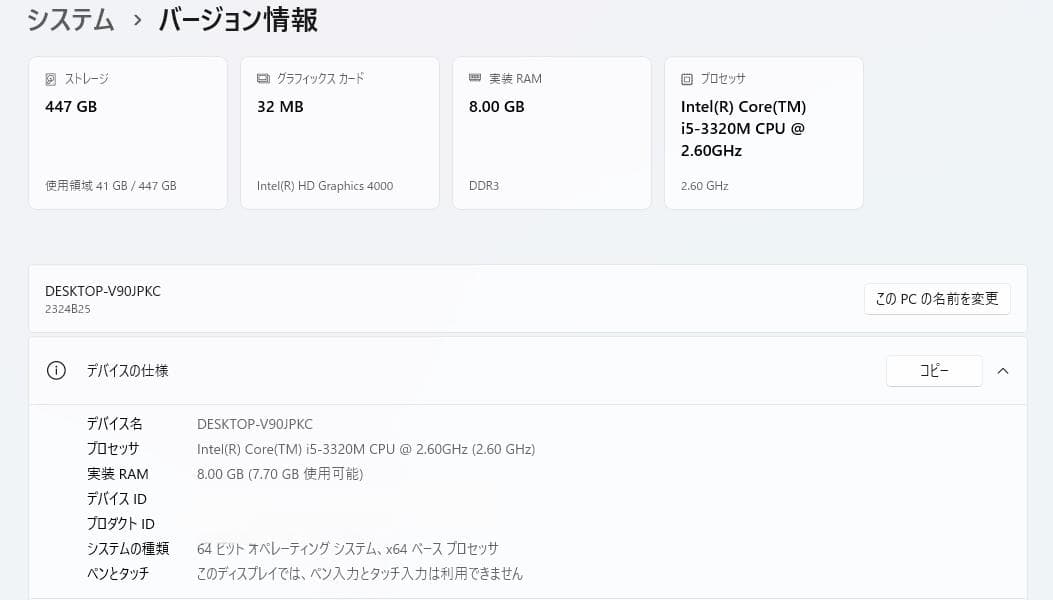The width and height of the screenshot is (1053, 600).
Task: Click the processor icon above Intel(R) Core(TM)
Action: [686, 78]
